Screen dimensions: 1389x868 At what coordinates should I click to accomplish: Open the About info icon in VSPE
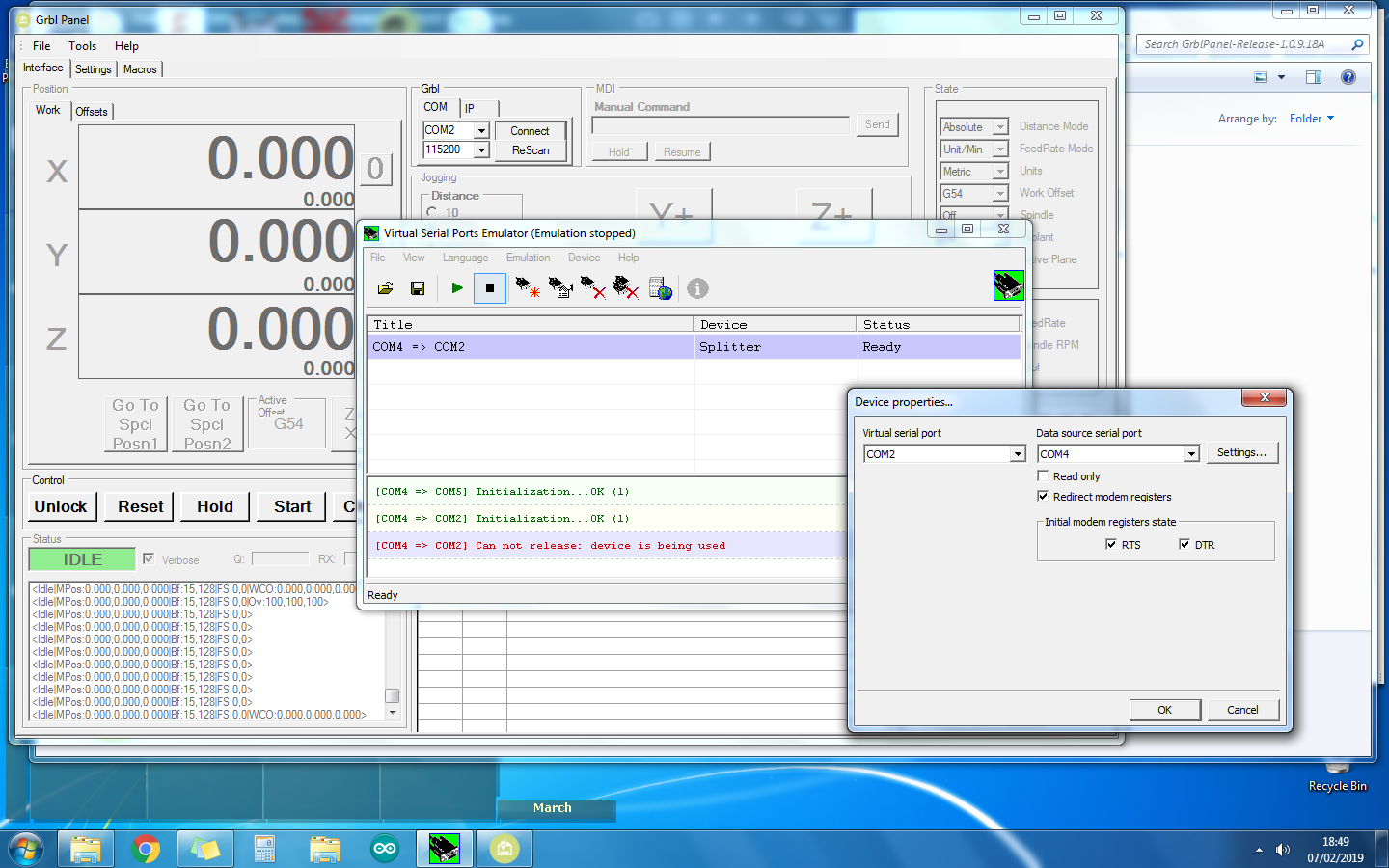[x=697, y=287]
